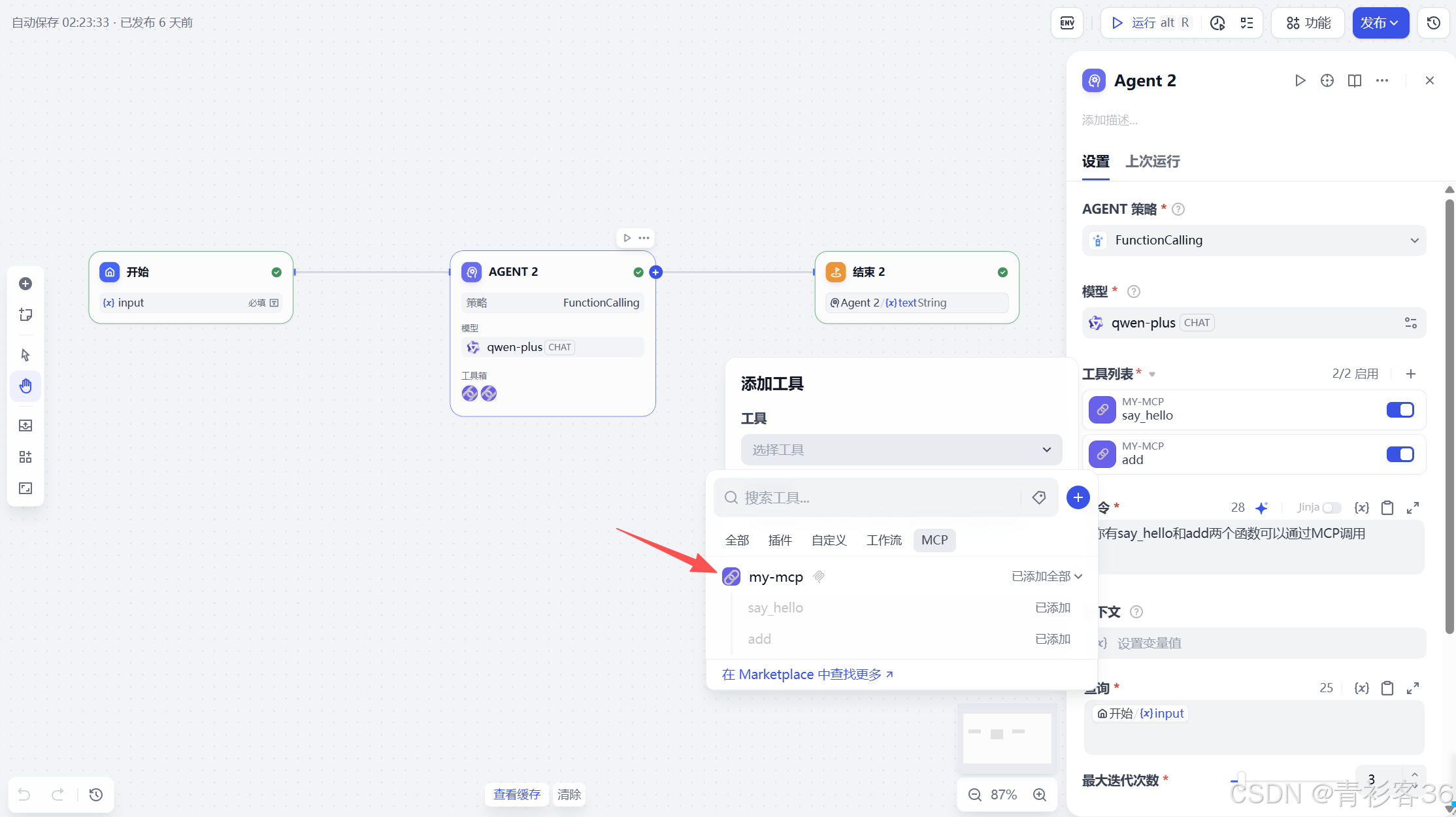The height and width of the screenshot is (817, 1456).
Task: Click the crosshair locate icon in Agent 2 panel
Action: coord(1327,80)
